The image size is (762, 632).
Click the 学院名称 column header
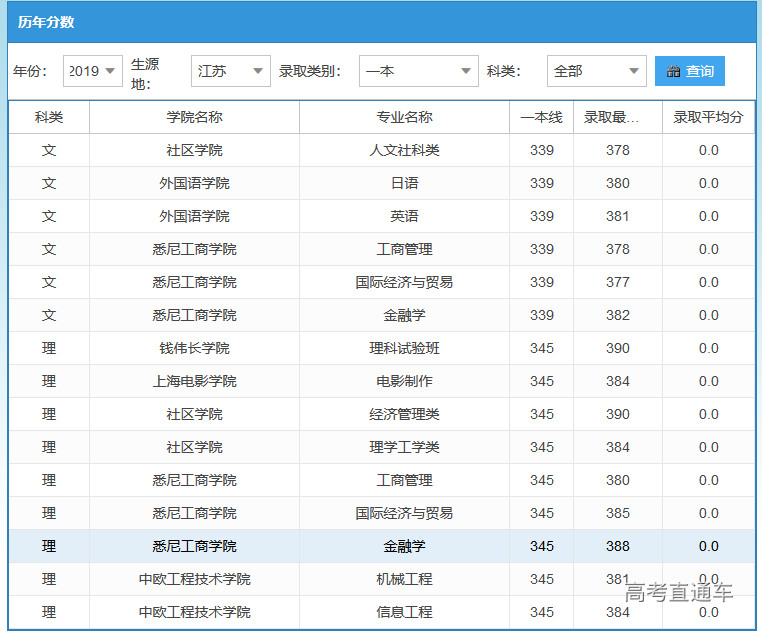coord(194,117)
